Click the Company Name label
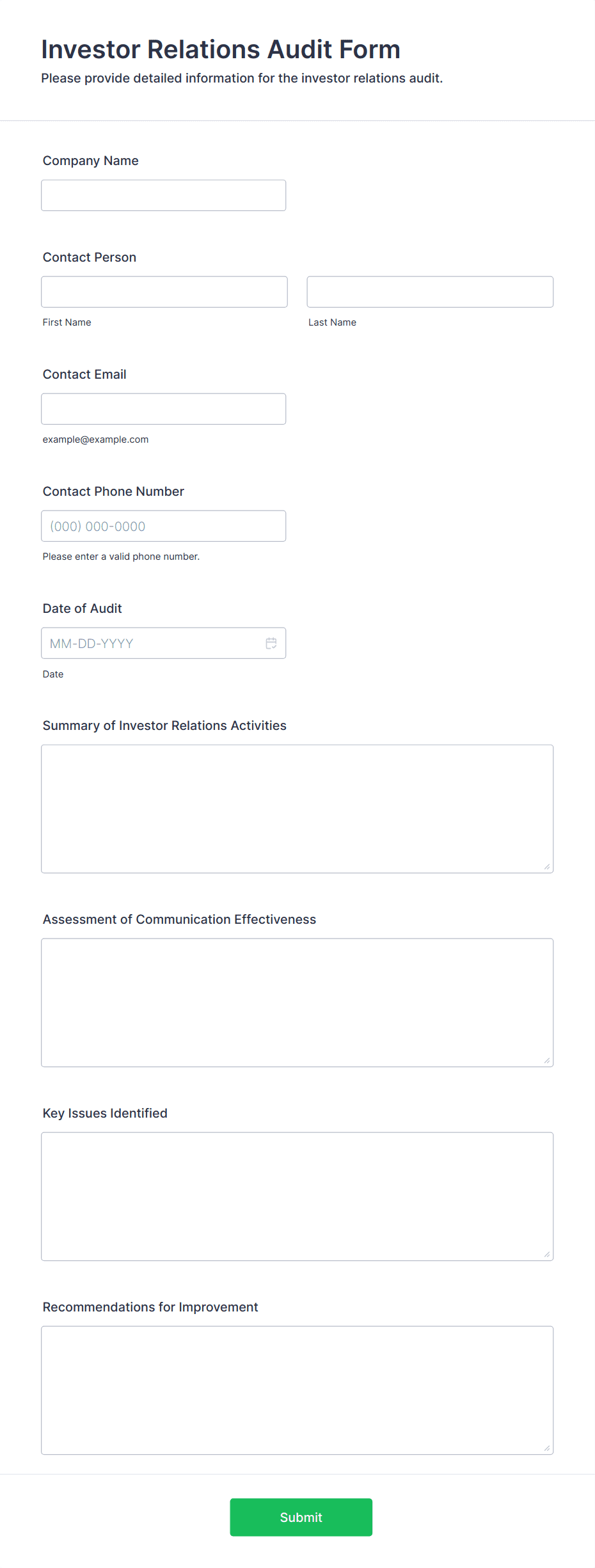This screenshot has width=595, height=1568. click(91, 161)
